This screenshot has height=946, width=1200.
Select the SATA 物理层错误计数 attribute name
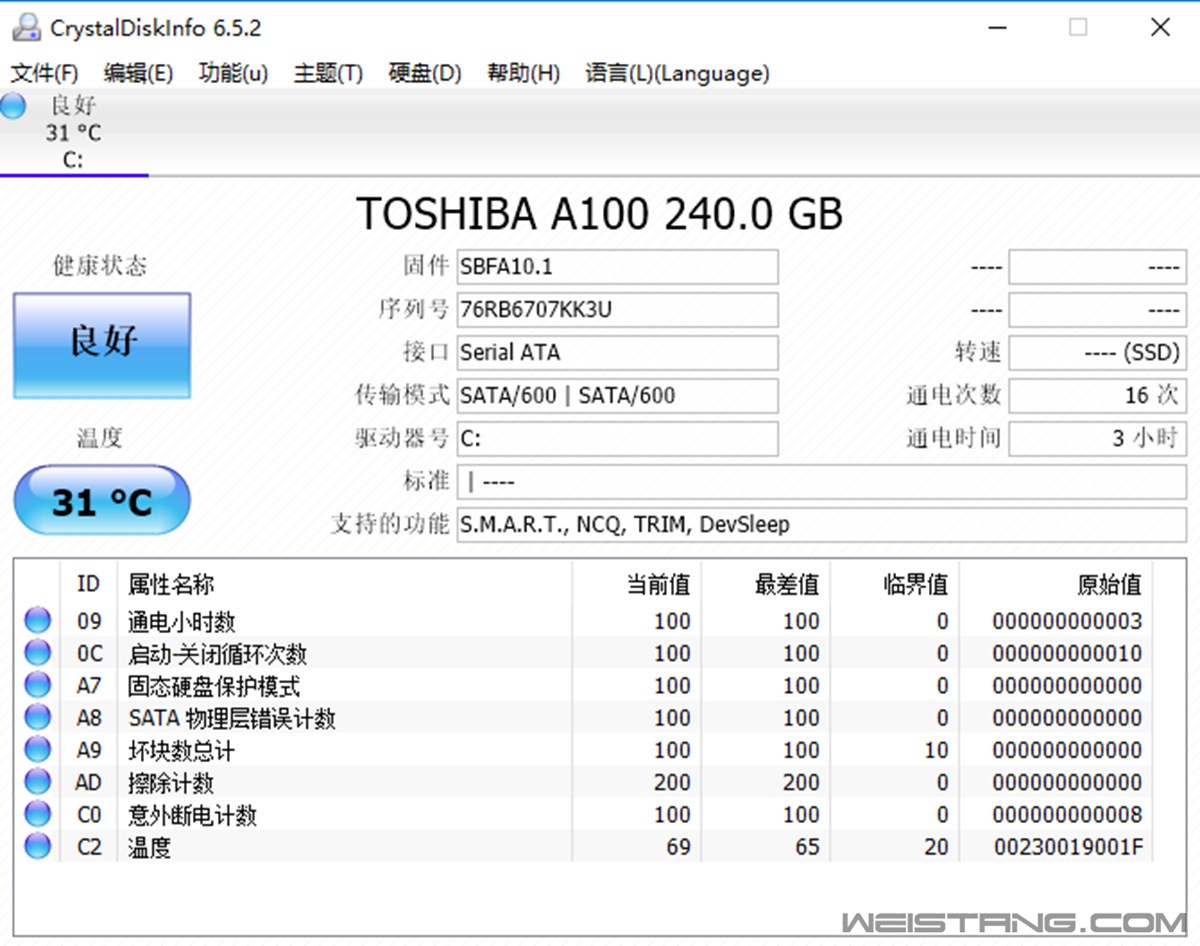pos(232,718)
